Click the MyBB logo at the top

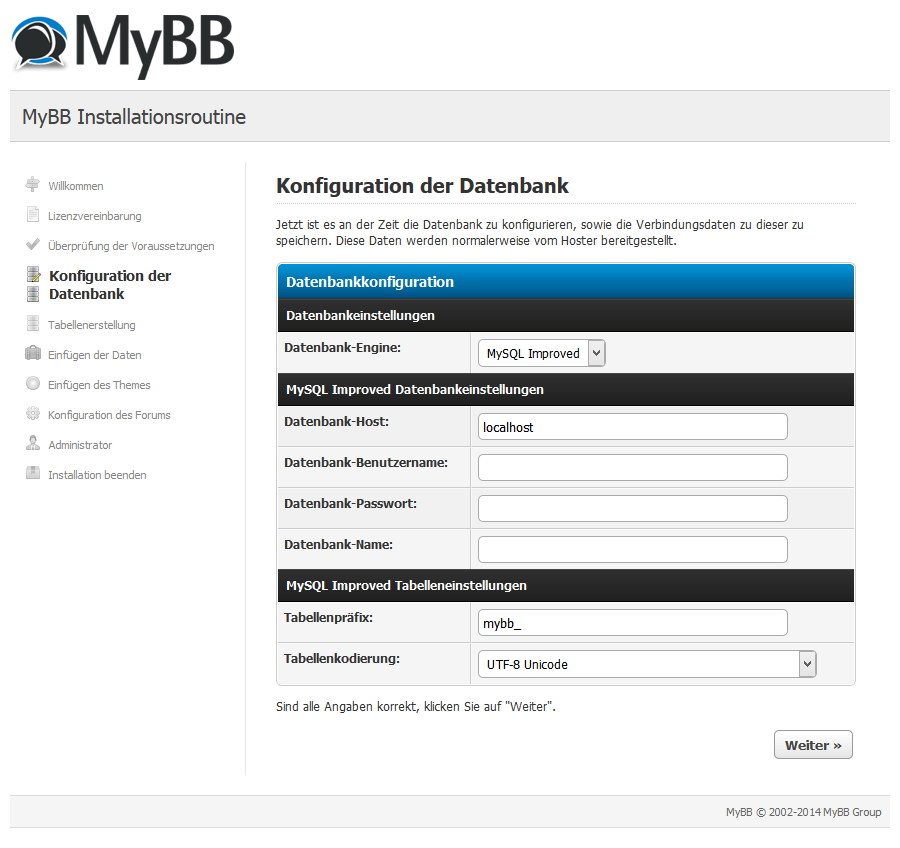[x=123, y=43]
